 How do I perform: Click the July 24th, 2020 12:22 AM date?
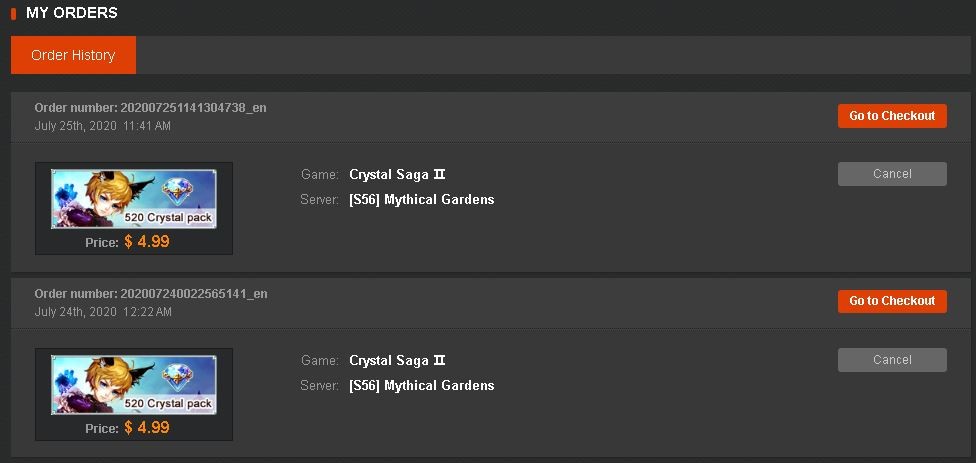click(103, 312)
